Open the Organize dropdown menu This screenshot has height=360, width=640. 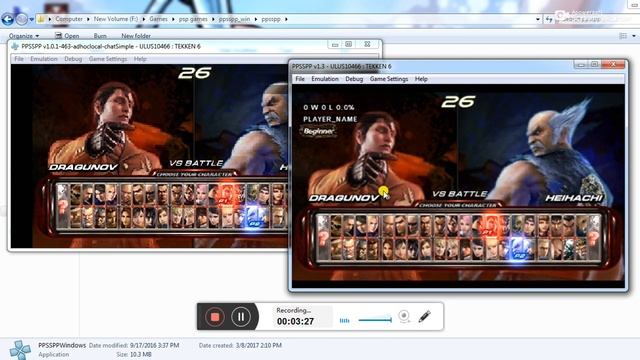[24, 36]
